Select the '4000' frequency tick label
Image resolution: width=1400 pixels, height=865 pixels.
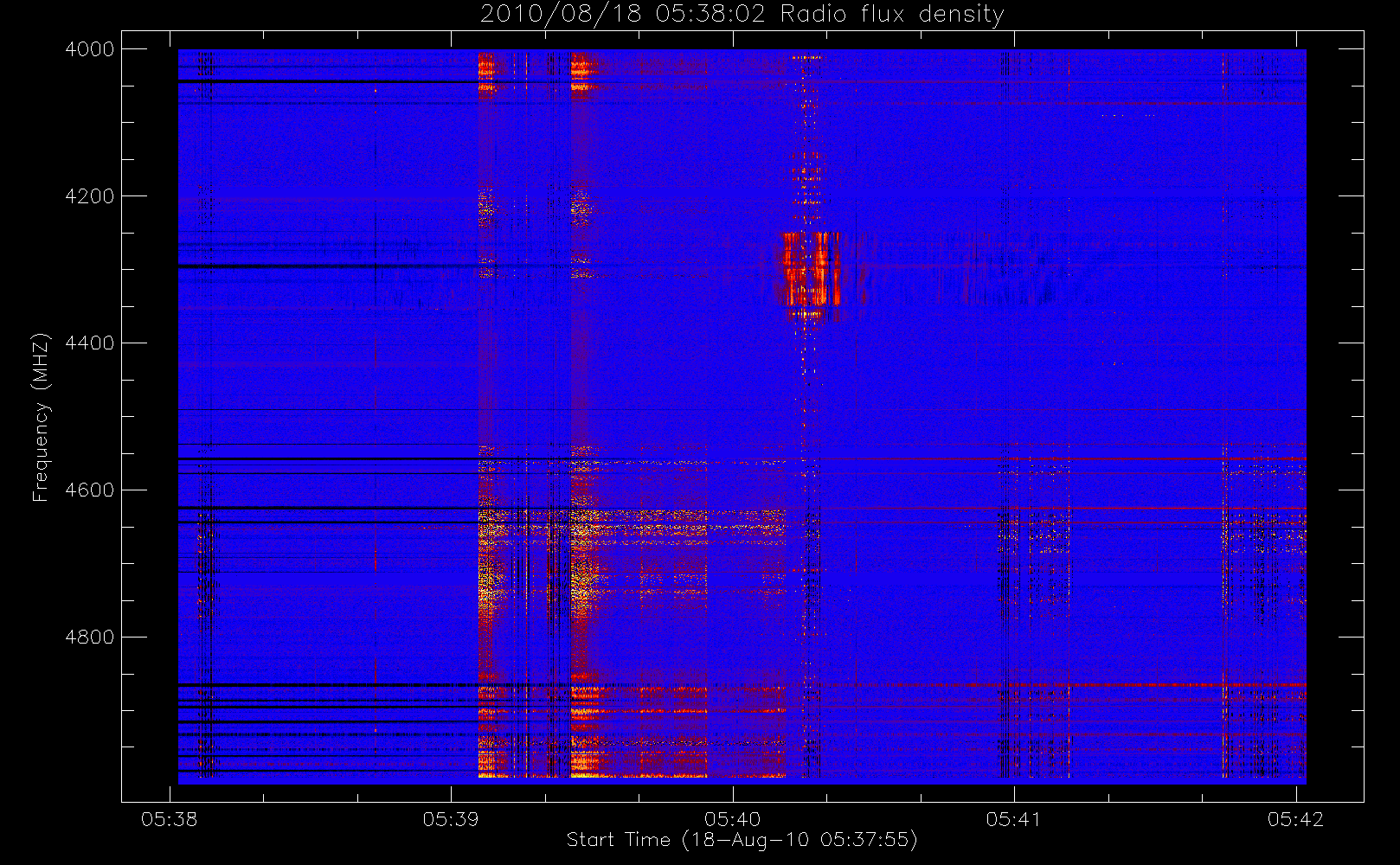coord(90,49)
